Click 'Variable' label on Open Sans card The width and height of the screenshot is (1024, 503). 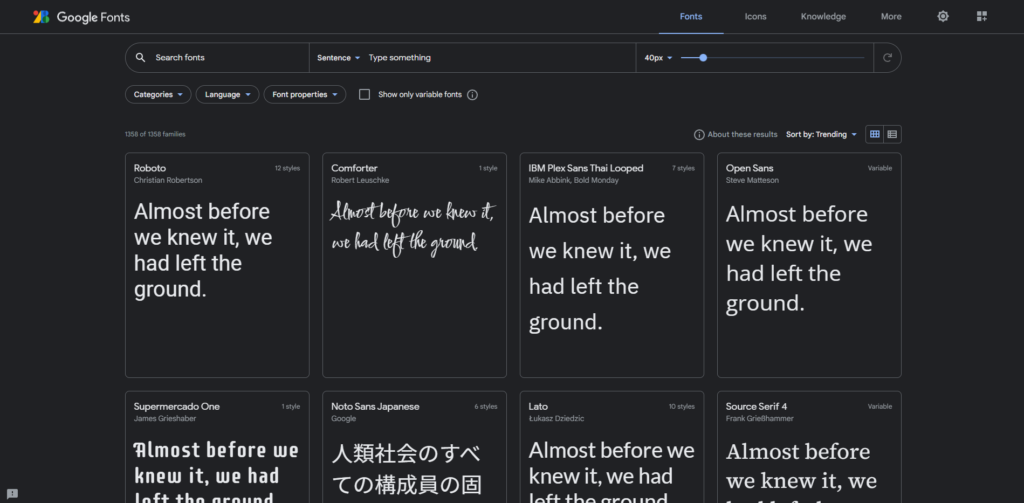tap(880, 169)
